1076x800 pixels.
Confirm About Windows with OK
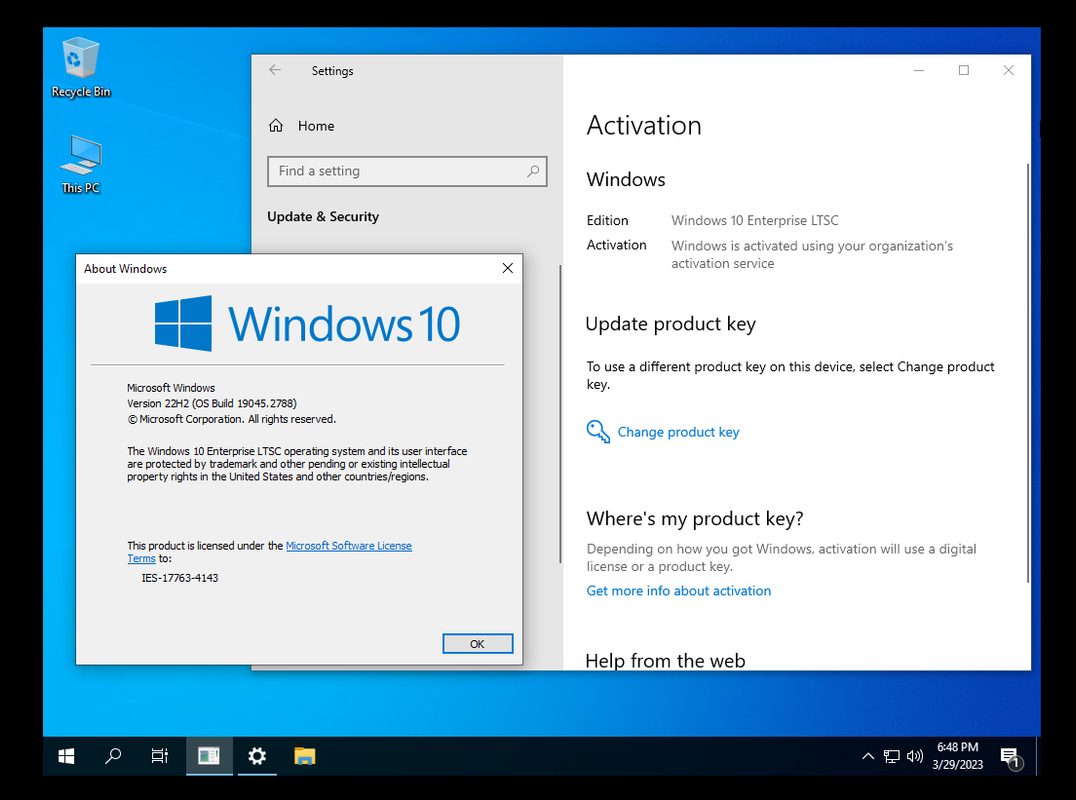[478, 644]
